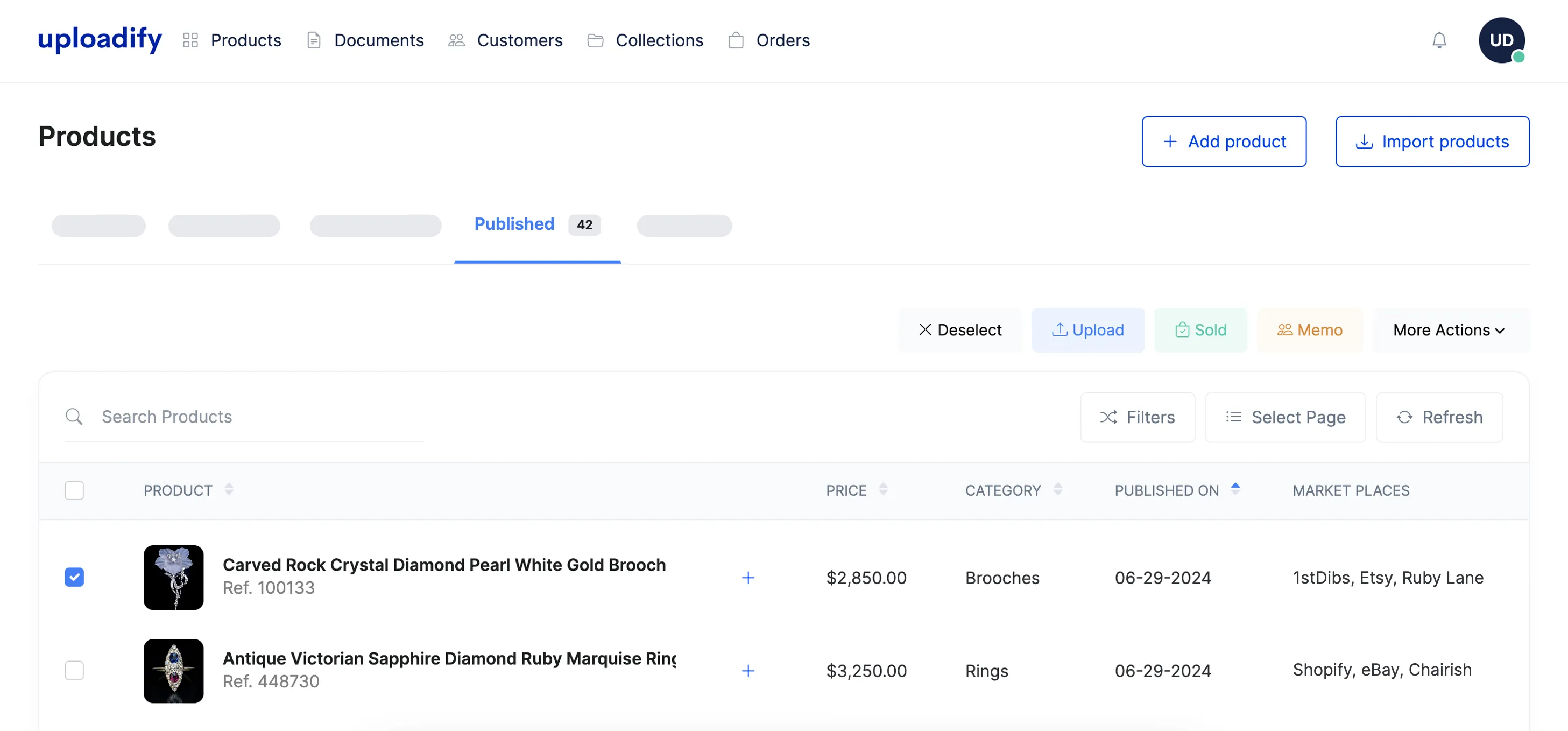Check the Antique Victorian Ring checkbox
This screenshot has height=731, width=1568.
[x=74, y=671]
